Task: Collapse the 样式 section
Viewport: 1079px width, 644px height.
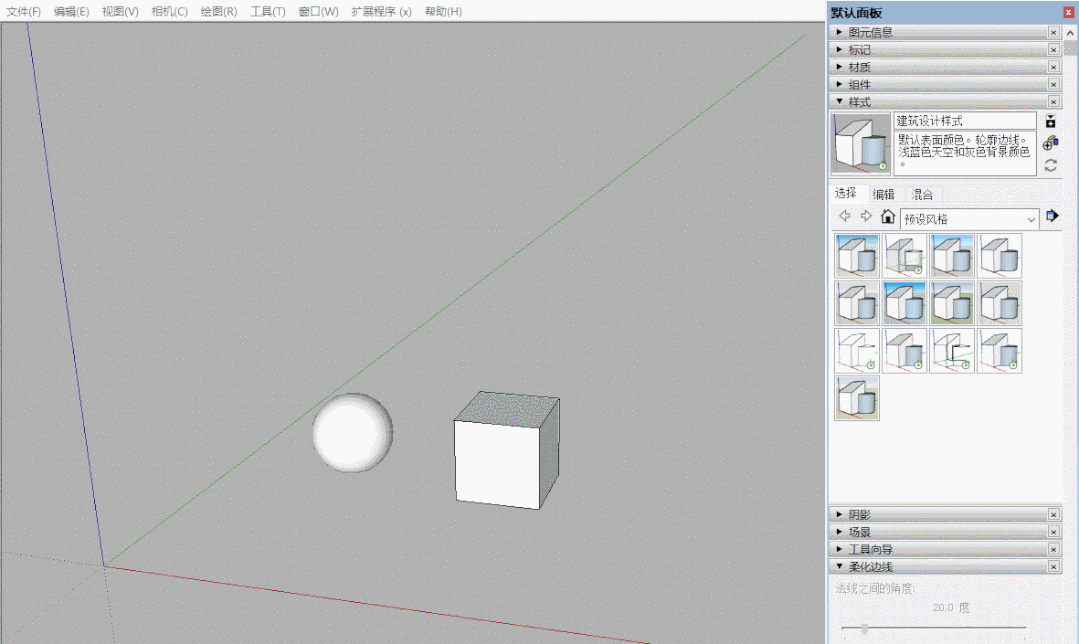Action: [839, 101]
